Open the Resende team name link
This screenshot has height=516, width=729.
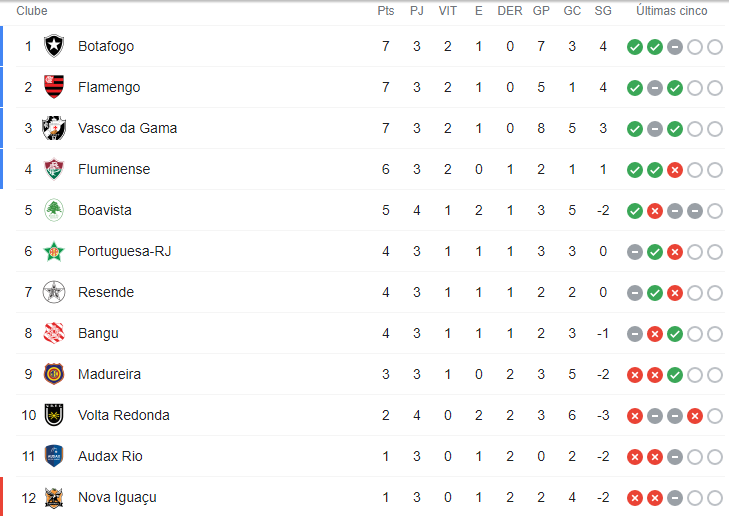(x=106, y=292)
